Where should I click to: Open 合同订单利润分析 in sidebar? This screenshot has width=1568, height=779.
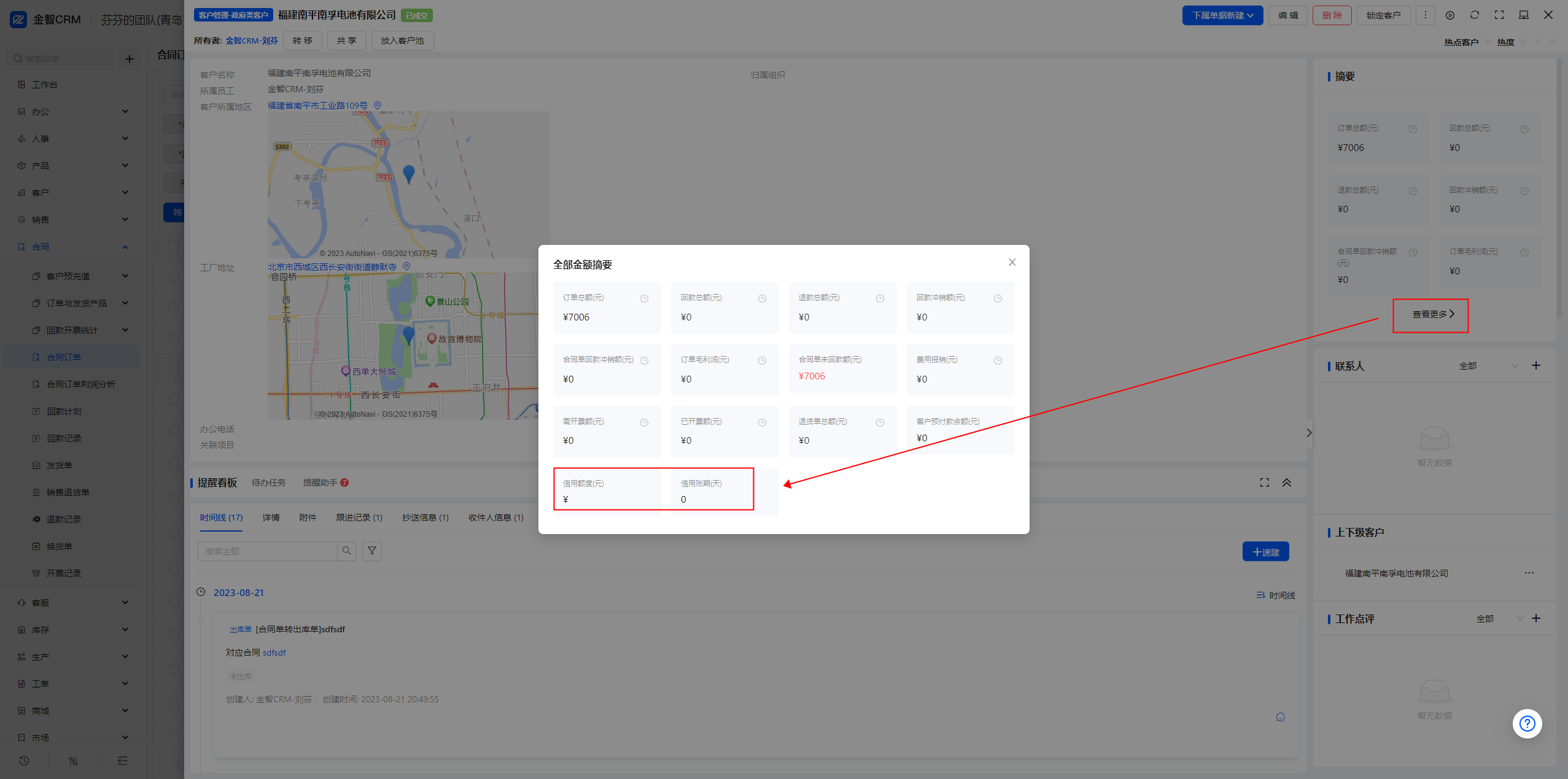point(81,384)
